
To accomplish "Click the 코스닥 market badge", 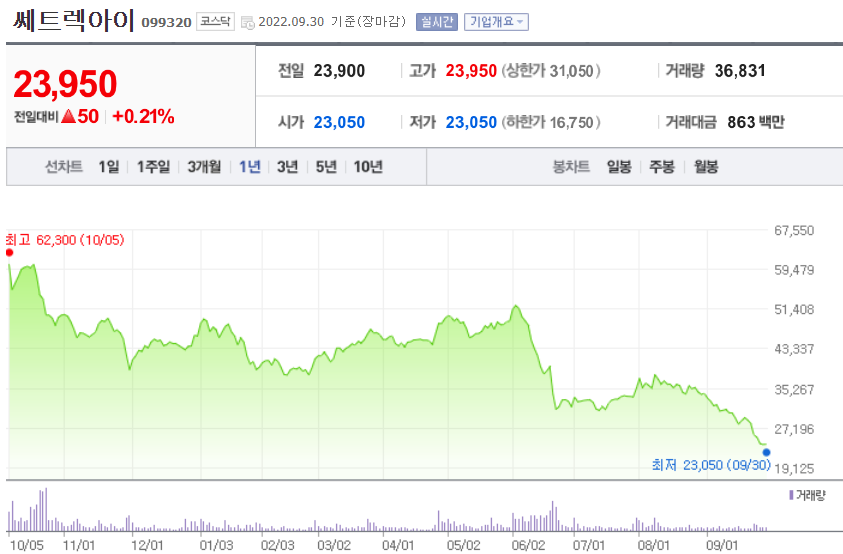I will (215, 22).
